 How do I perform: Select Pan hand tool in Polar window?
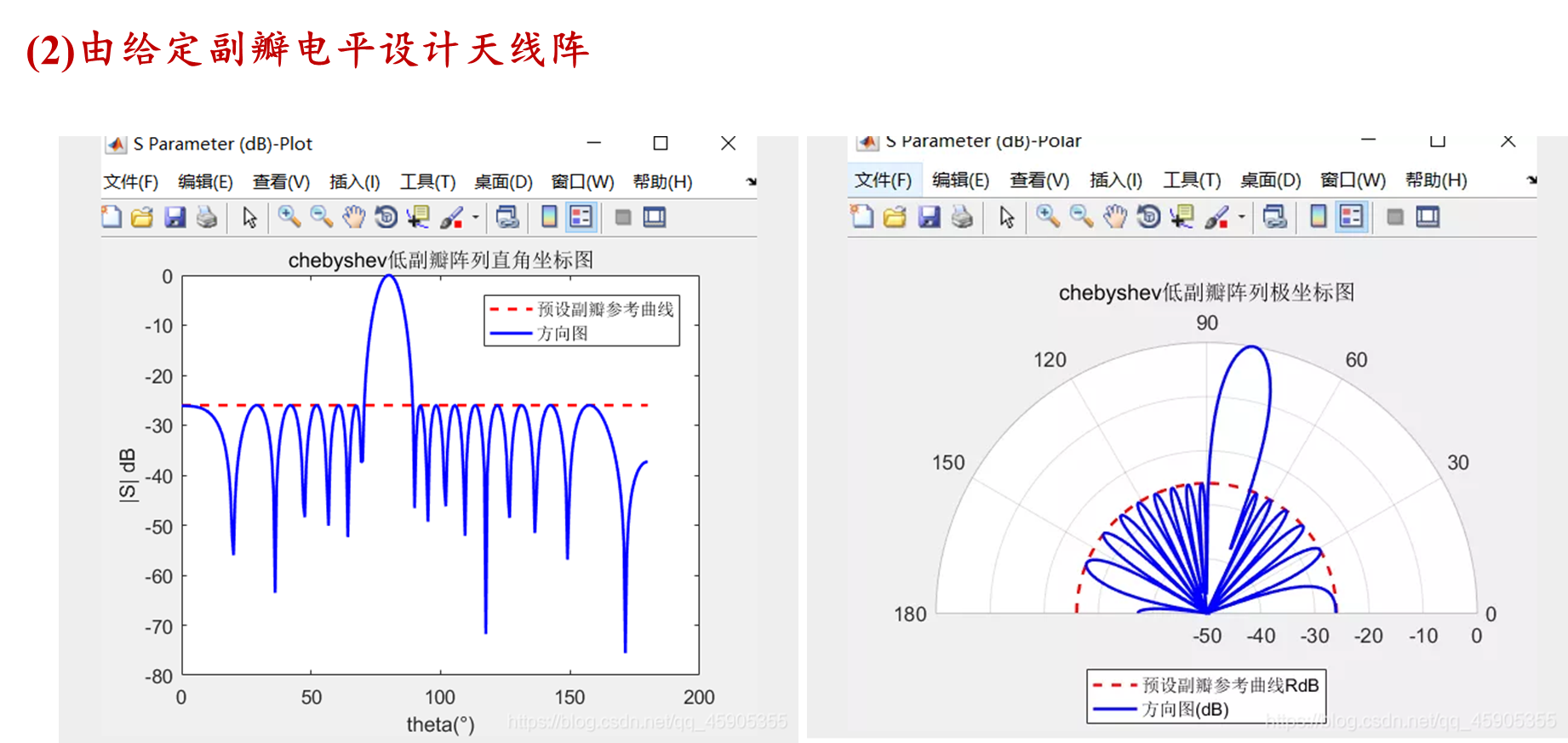tap(1114, 216)
